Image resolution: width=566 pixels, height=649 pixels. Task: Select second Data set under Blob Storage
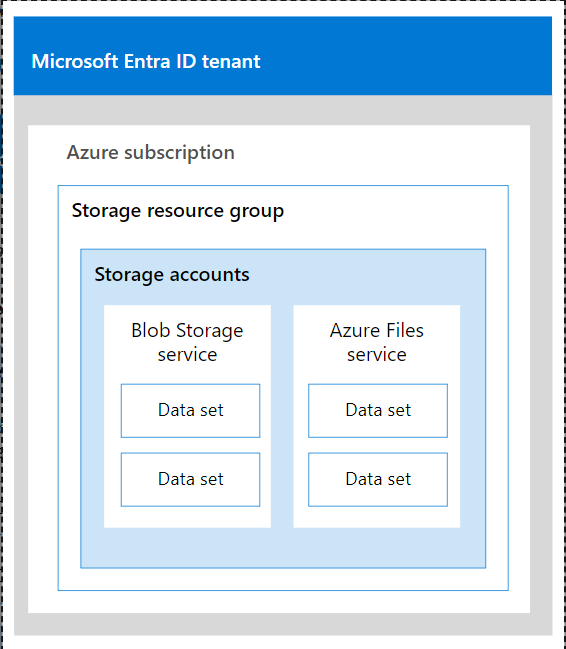[190, 479]
